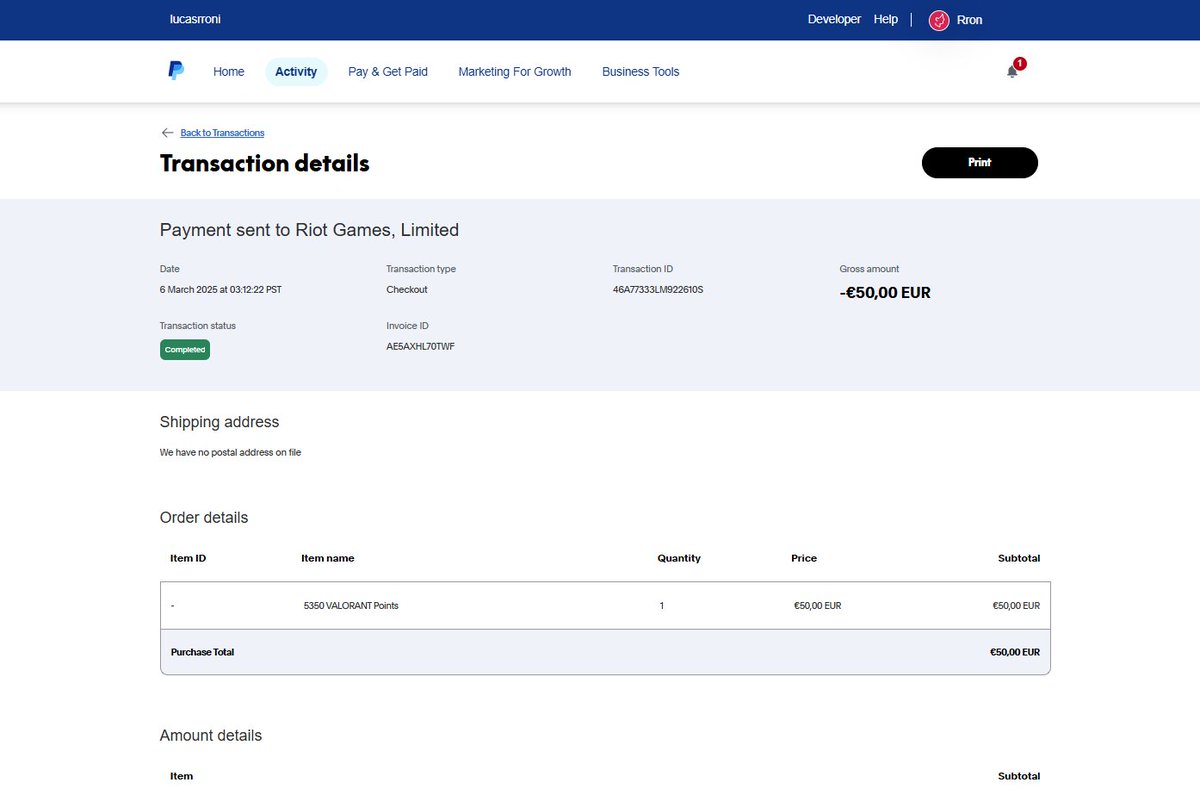Open Pay & Get Paid menu
The width and height of the screenshot is (1200, 795).
point(388,72)
